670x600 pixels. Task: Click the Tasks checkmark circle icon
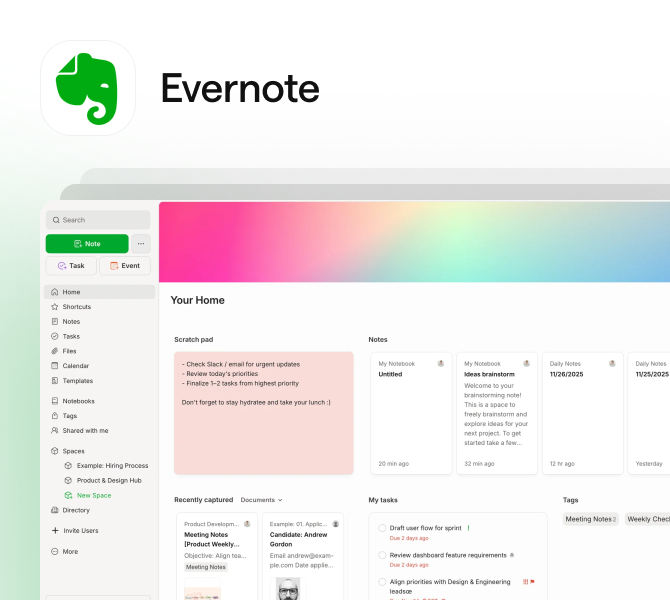coord(55,336)
